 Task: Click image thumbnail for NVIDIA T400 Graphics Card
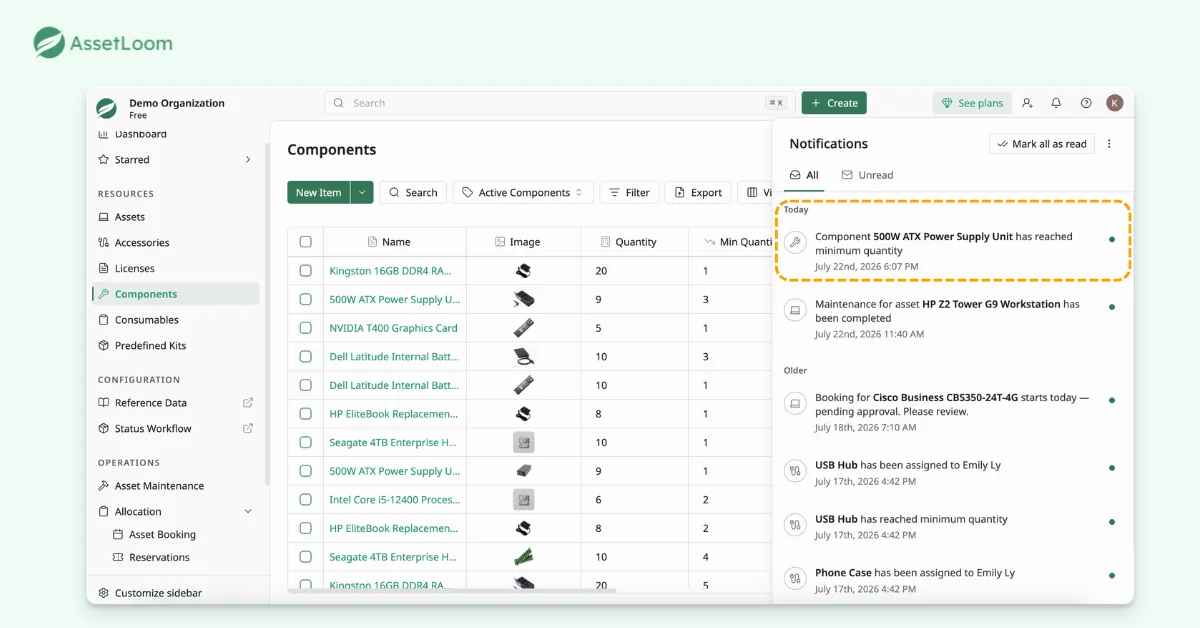[523, 327]
